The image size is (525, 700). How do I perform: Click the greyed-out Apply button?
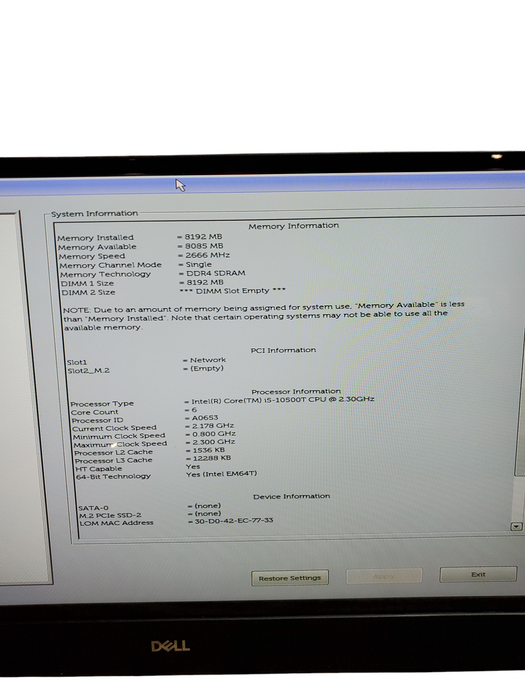pos(384,576)
